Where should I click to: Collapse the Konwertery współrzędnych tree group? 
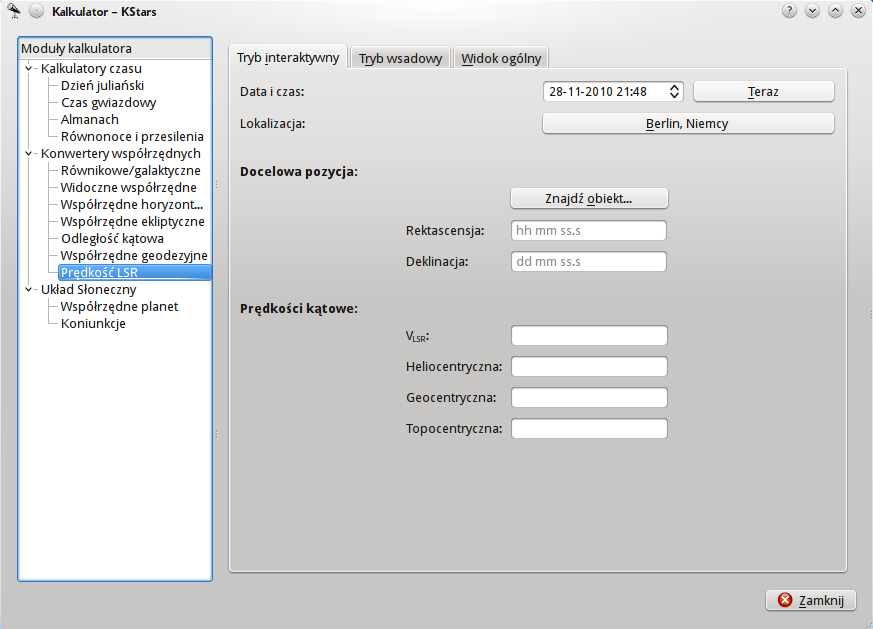[x=29, y=154]
